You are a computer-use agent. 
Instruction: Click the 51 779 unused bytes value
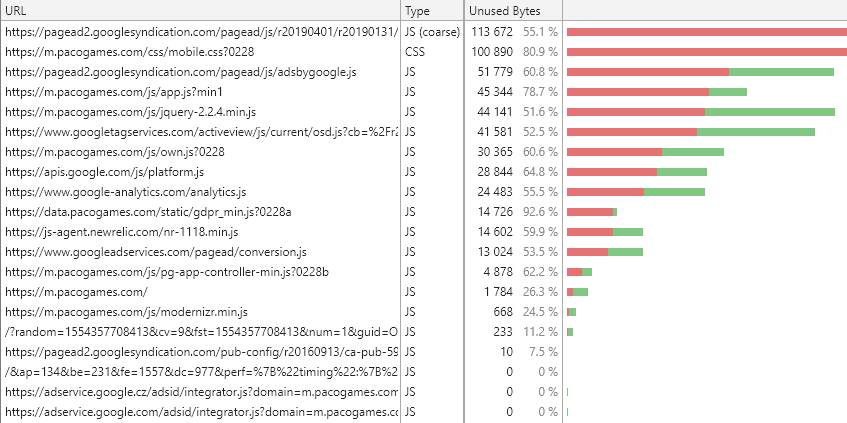point(495,72)
